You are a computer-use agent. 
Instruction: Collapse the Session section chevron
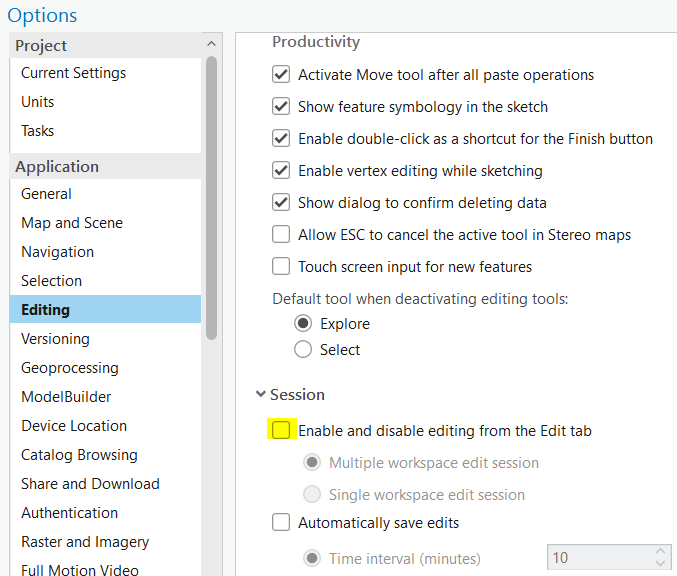pos(260,395)
